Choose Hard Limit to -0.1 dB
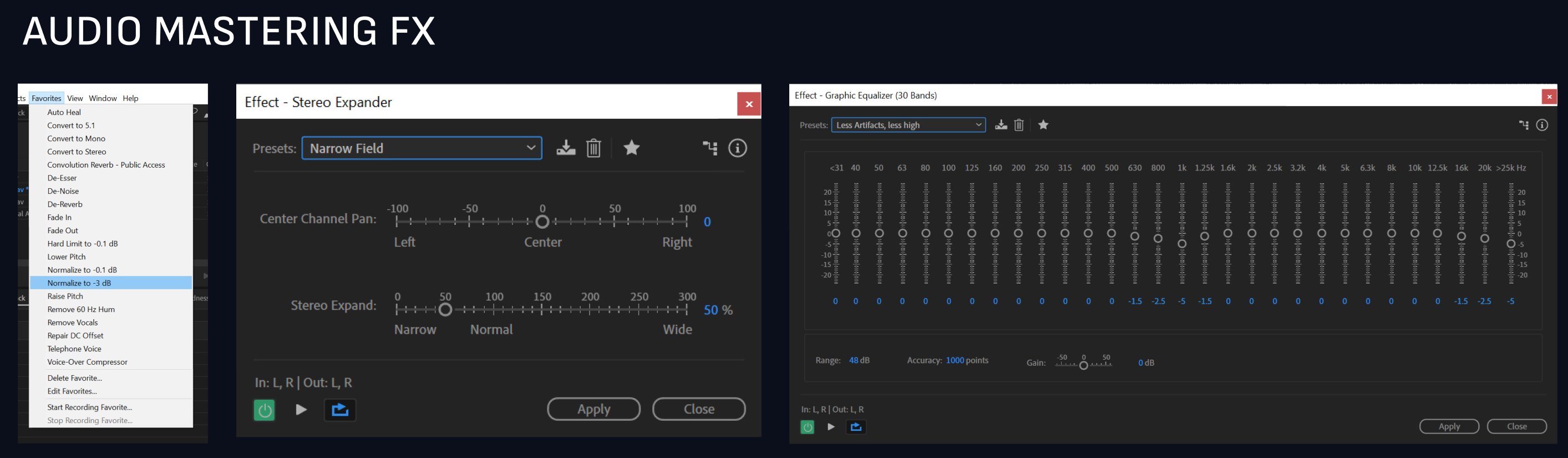 (111, 244)
